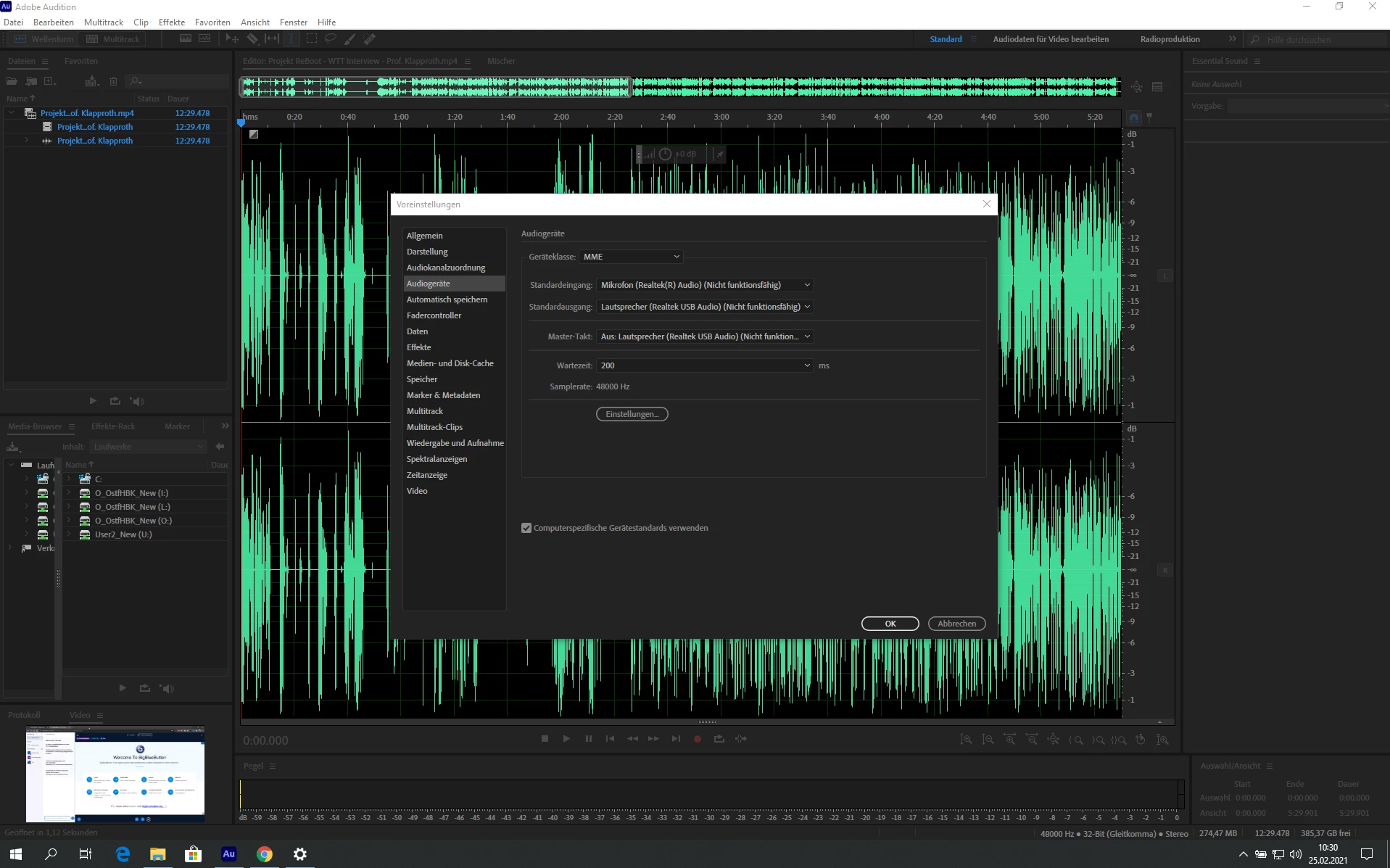This screenshot has width=1390, height=868.
Task: Move playhead to previous with transport button
Action: 610,739
